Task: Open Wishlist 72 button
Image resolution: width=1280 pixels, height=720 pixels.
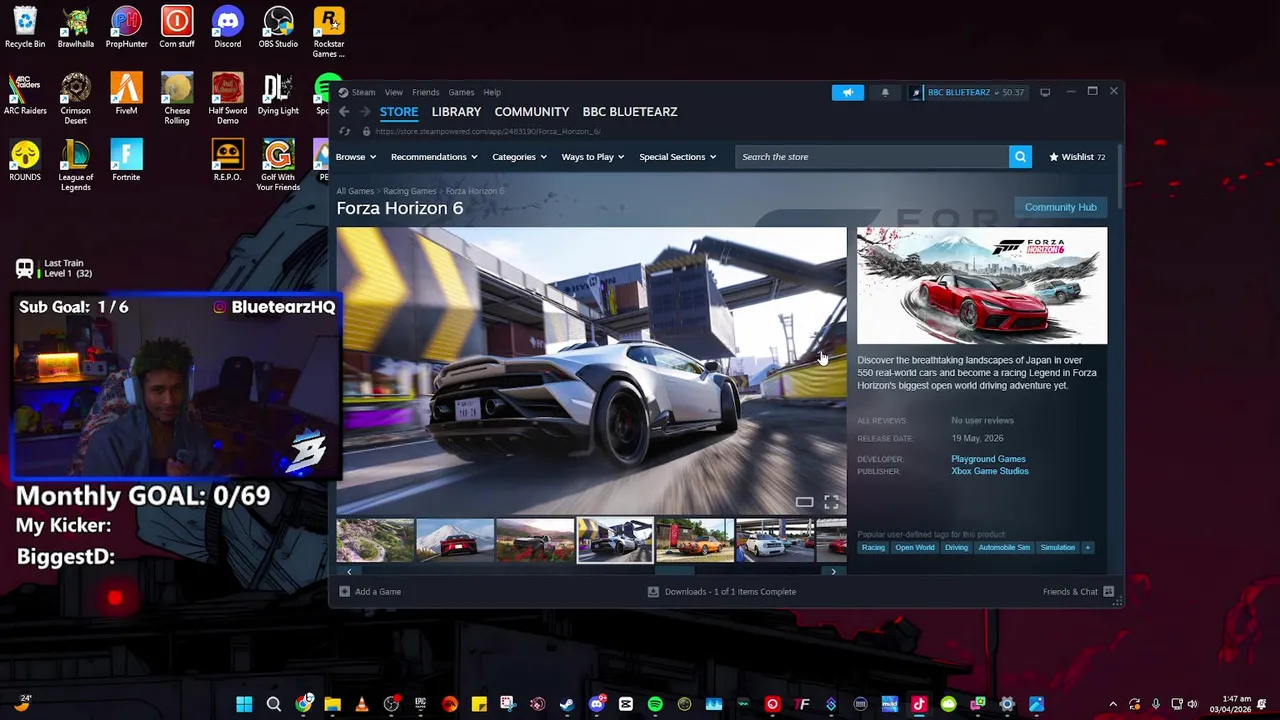Action: [1077, 157]
